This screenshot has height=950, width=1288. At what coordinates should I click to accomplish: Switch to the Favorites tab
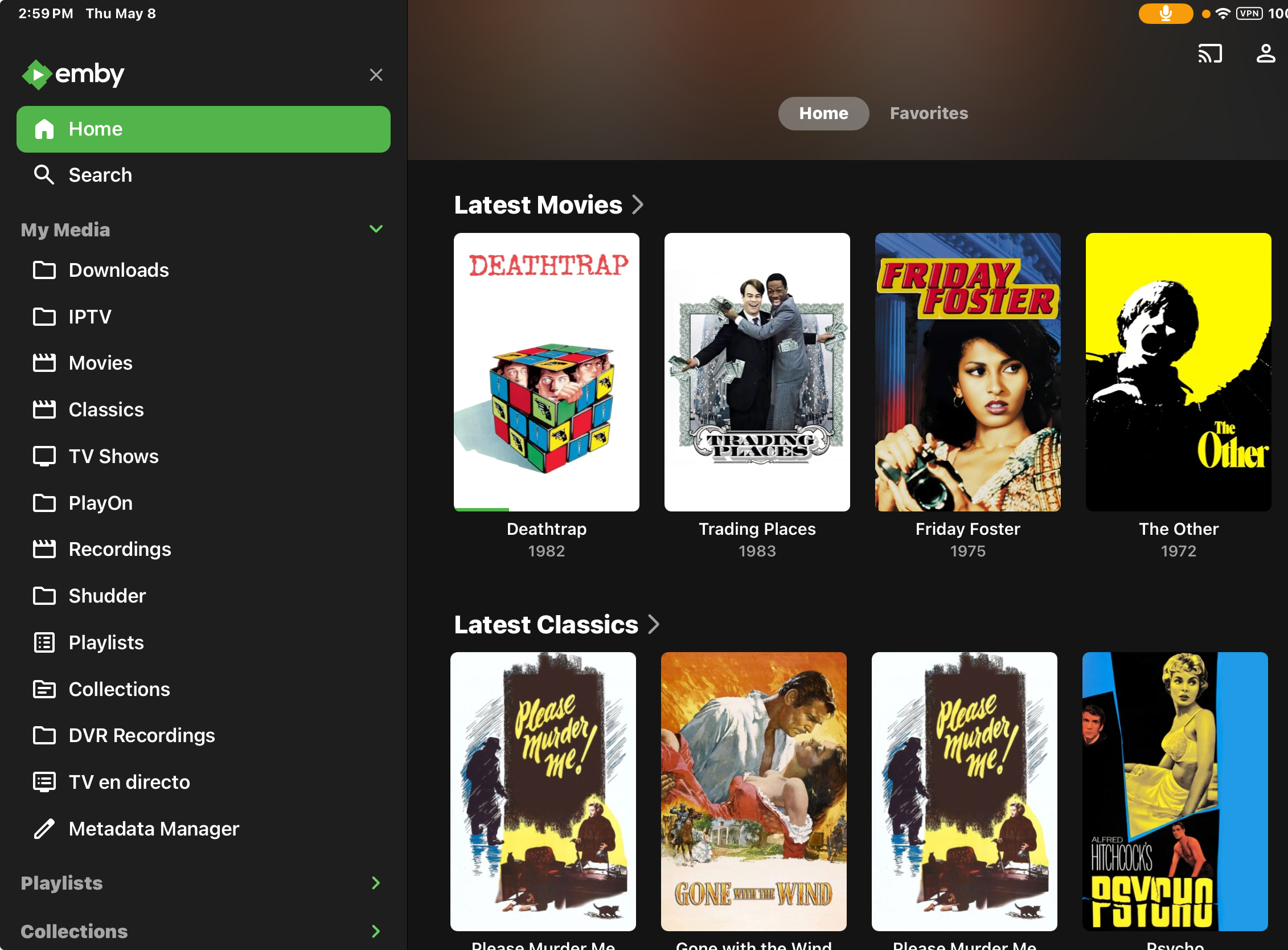929,113
